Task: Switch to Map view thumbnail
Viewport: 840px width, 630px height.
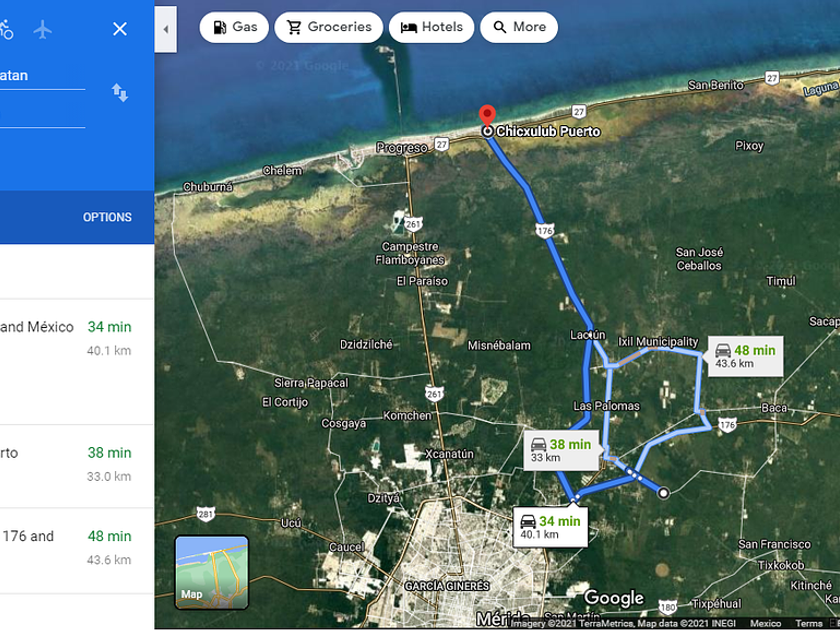Action: (x=212, y=572)
